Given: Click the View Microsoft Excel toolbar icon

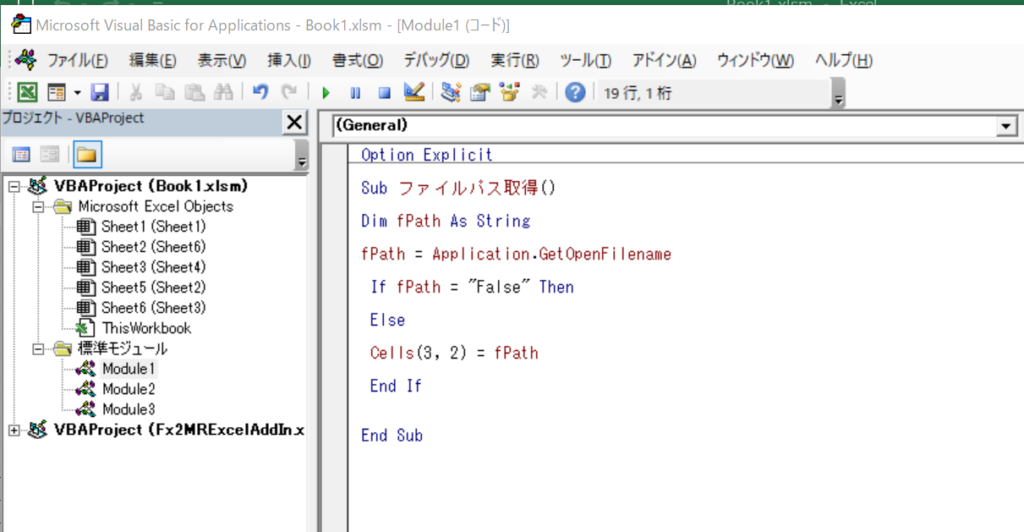Looking at the screenshot, I should coord(27,92).
